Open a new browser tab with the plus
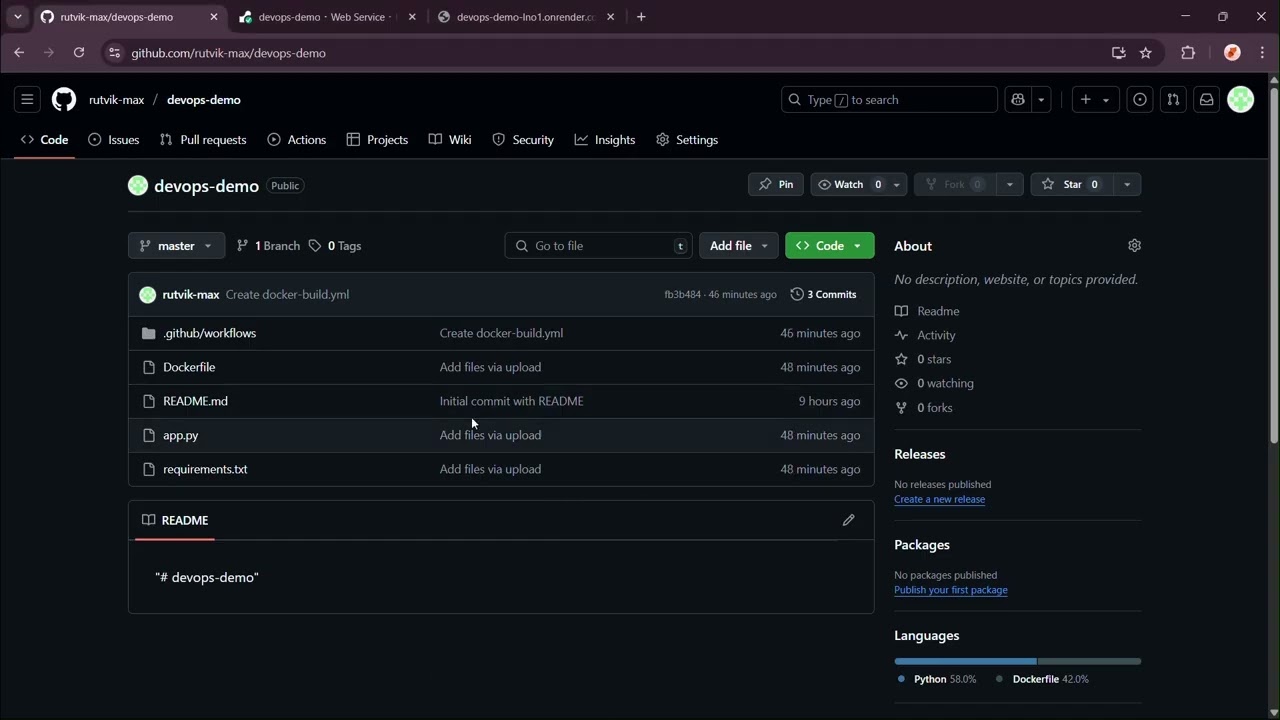The image size is (1280, 720). click(x=641, y=17)
